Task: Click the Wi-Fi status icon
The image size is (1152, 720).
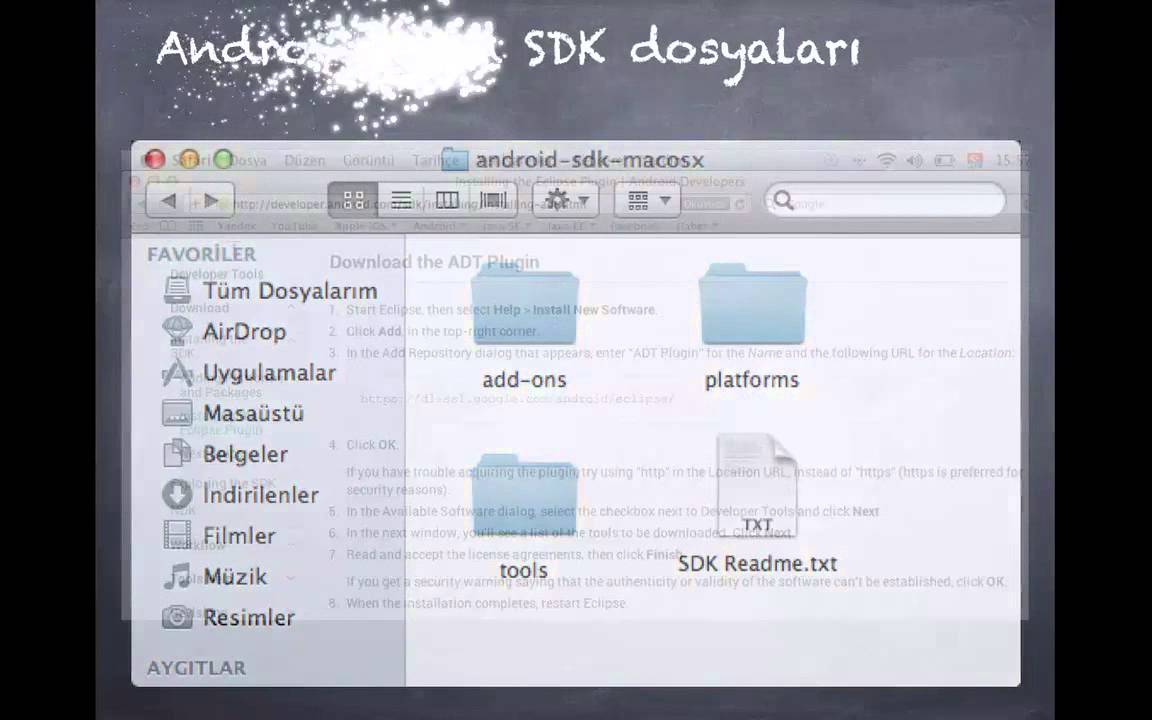Action: [x=887, y=160]
